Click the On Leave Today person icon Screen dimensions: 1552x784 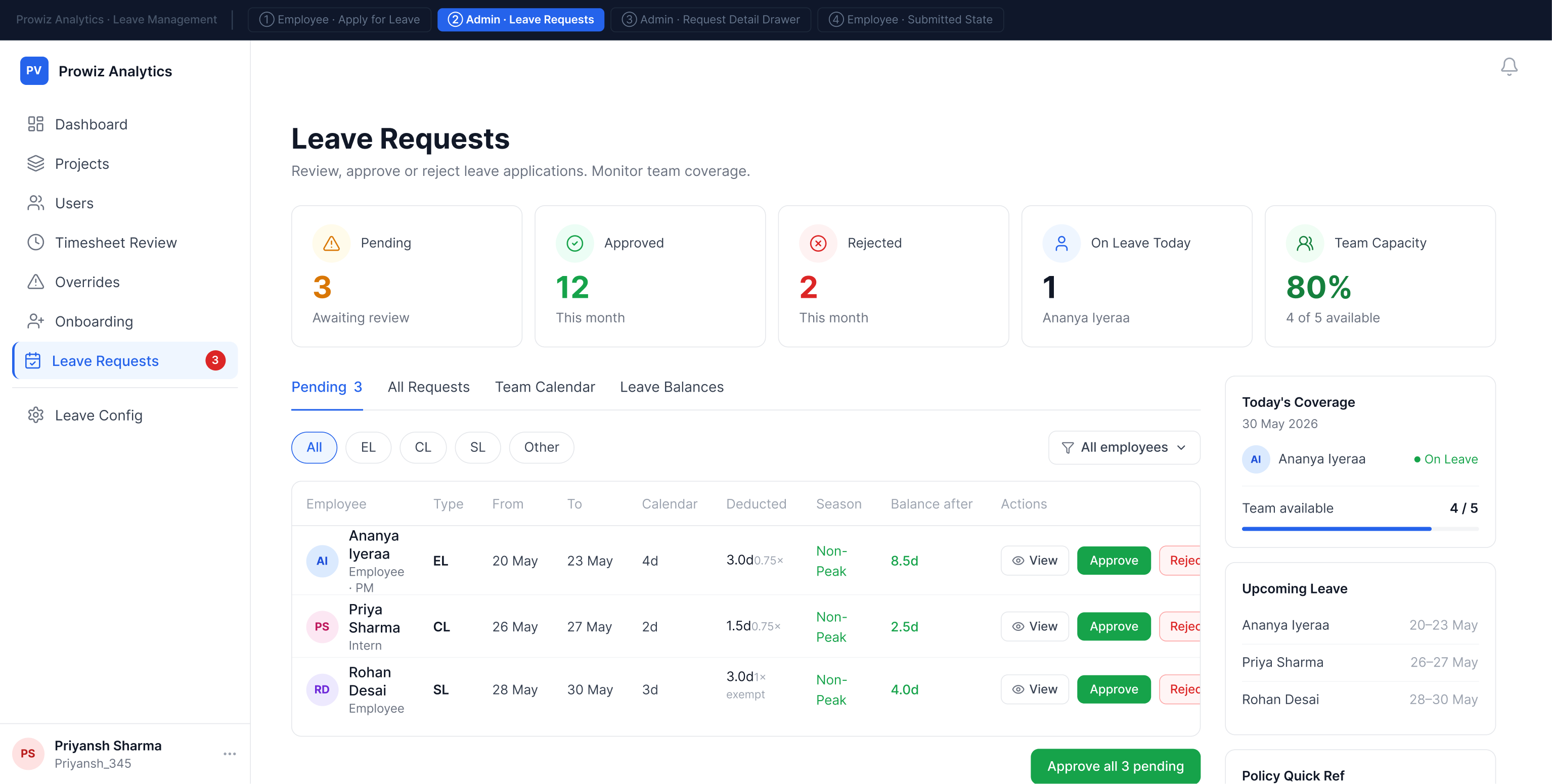(x=1061, y=243)
